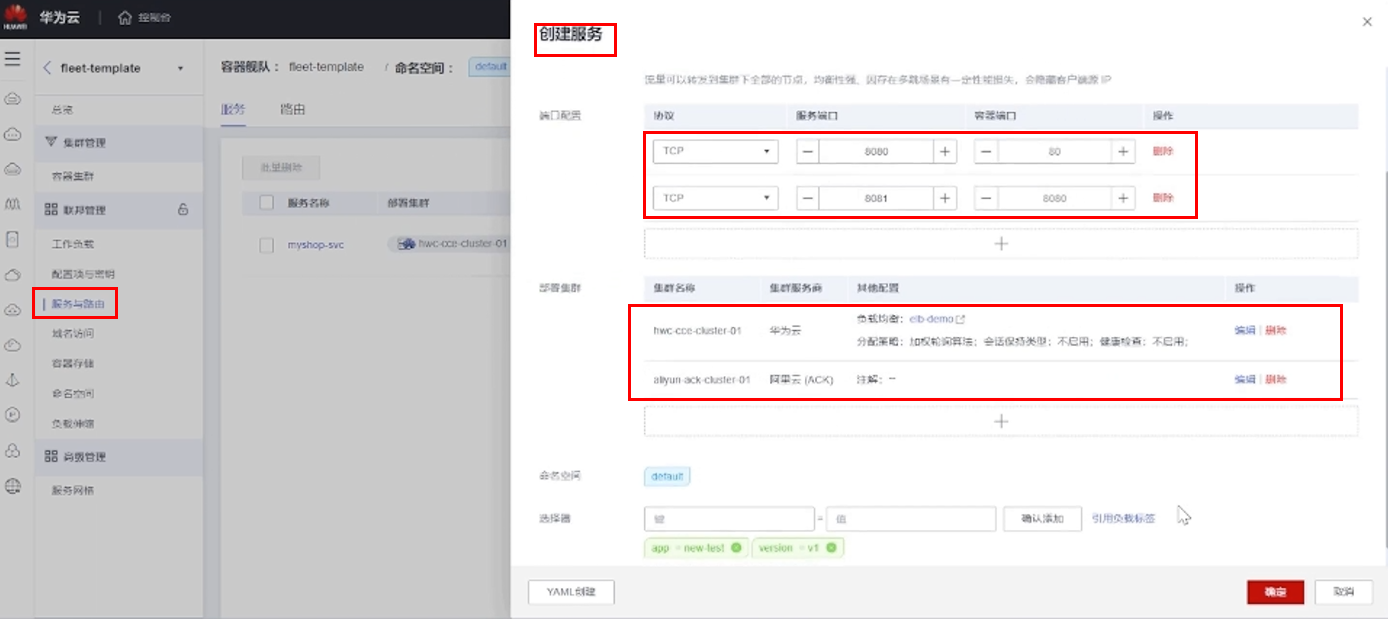Click the 引用负载标签 link
Screen dimensions: 1388x619
click(1124, 519)
